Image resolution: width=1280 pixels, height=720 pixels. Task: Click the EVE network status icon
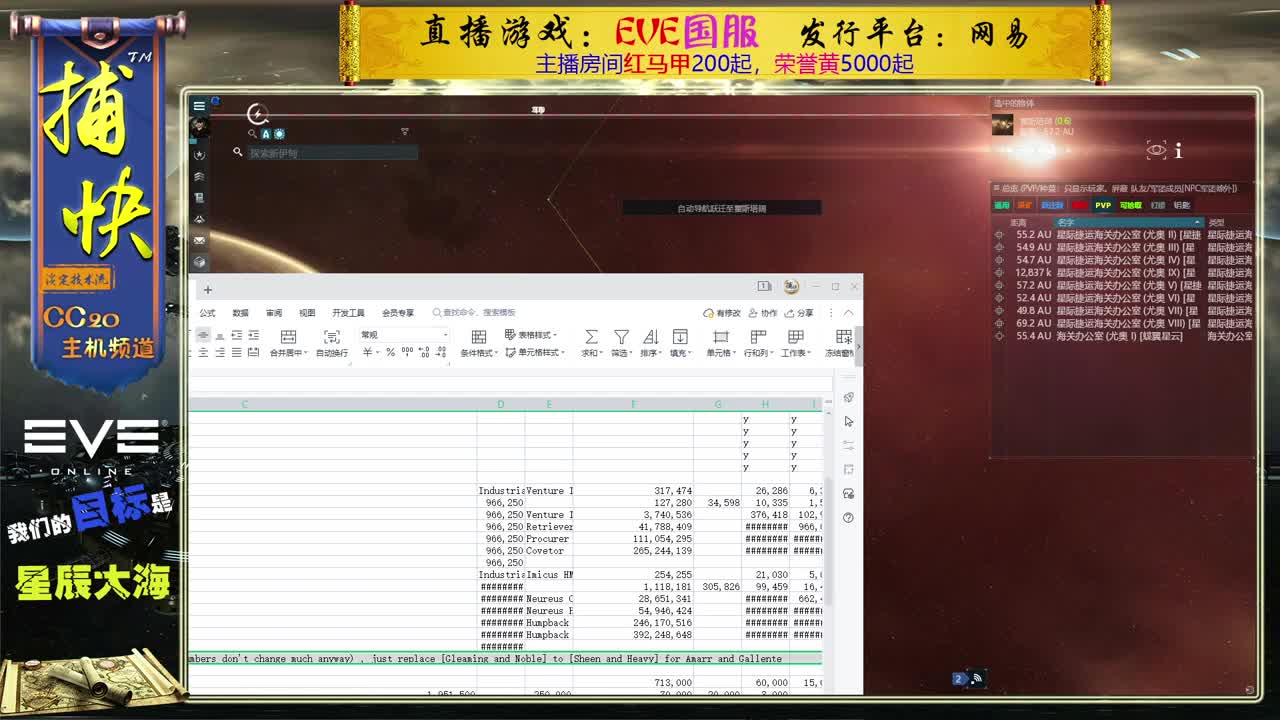977,679
